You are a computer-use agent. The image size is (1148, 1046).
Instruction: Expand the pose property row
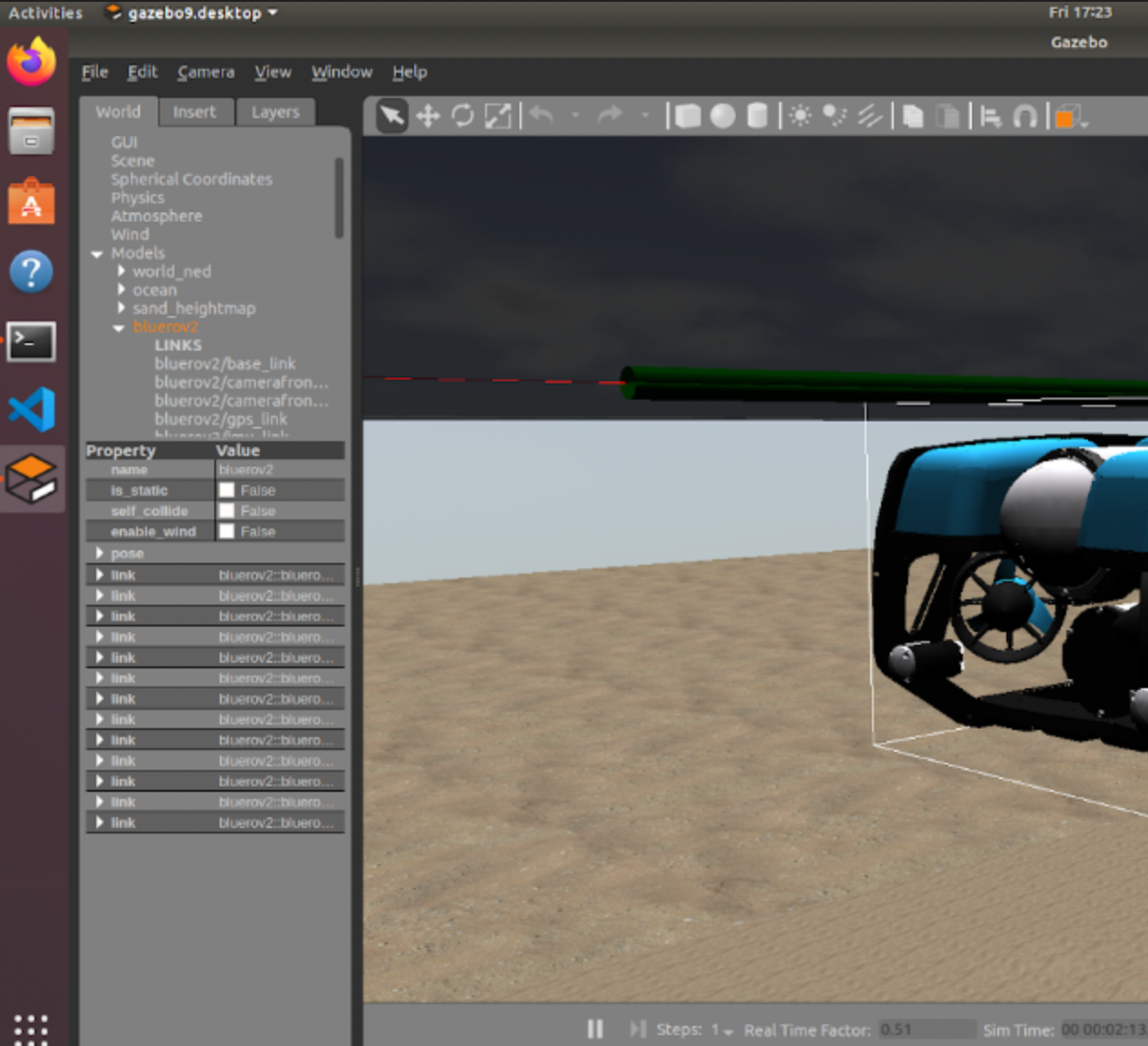[100, 553]
